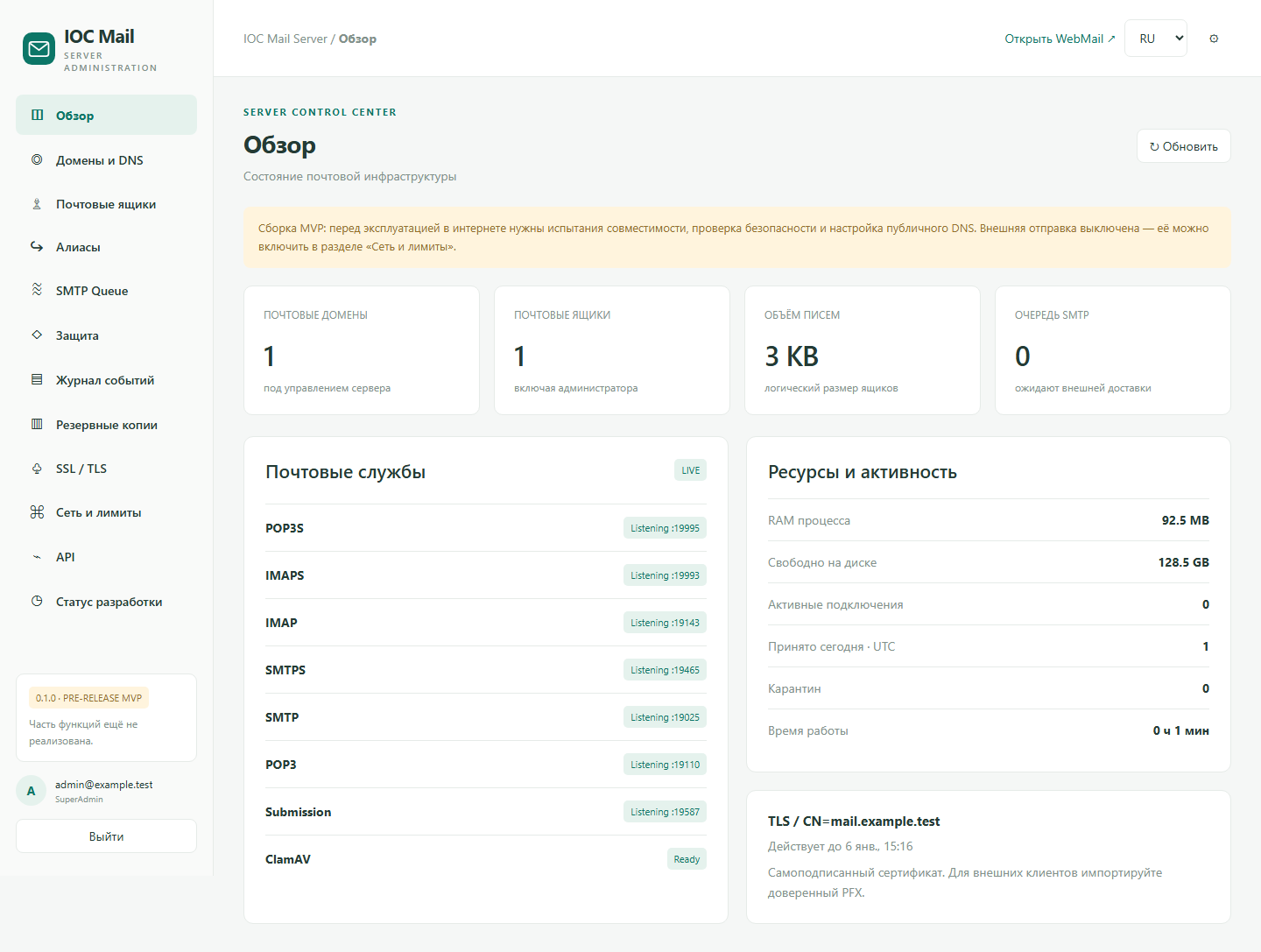1261x952 pixels.
Task: Click the 0.1.0 PRE-RELEASE MVP badge
Action: tap(88, 698)
